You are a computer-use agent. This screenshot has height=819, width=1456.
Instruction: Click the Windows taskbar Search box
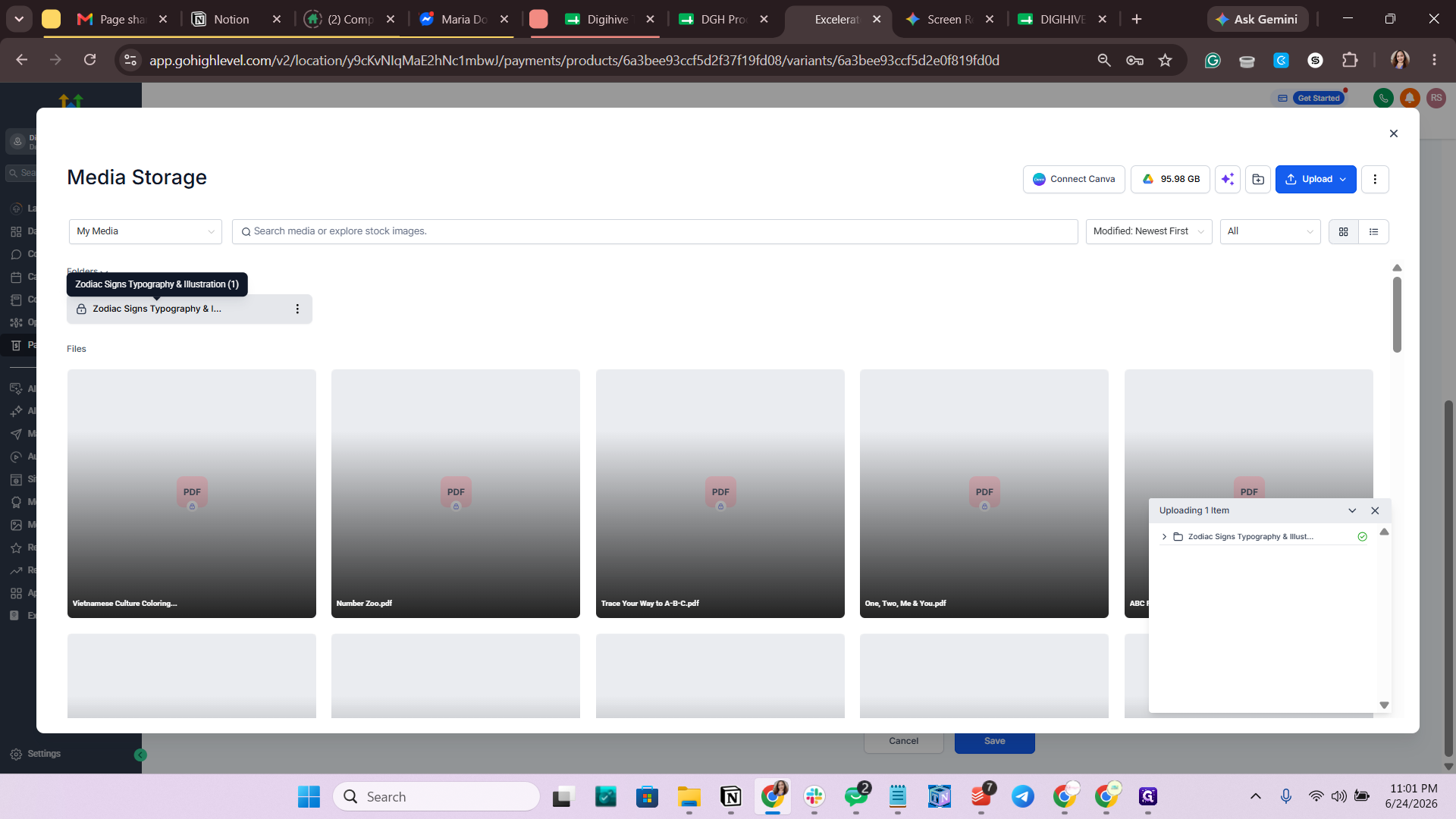click(436, 797)
